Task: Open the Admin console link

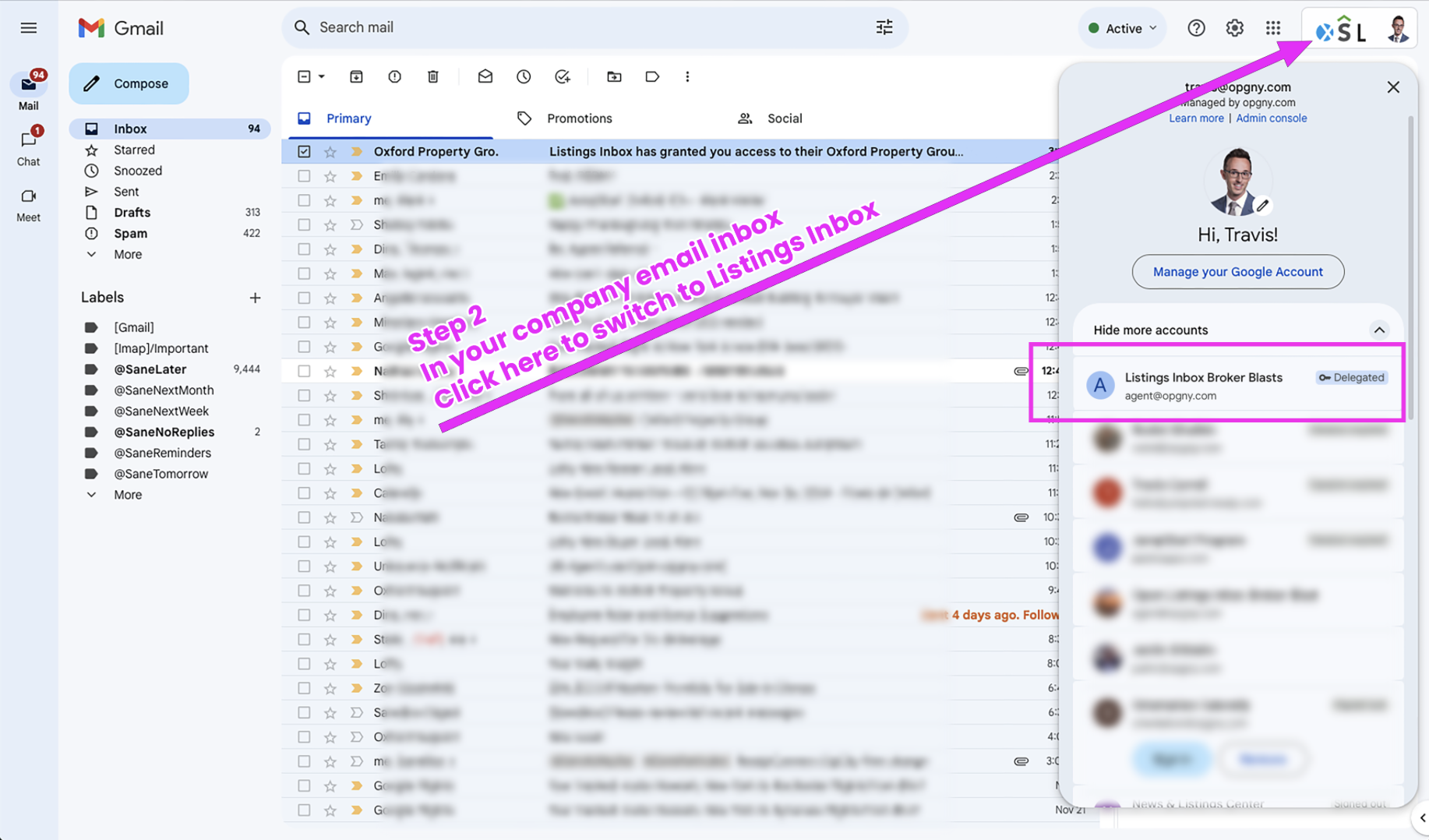Action: pos(1271,118)
